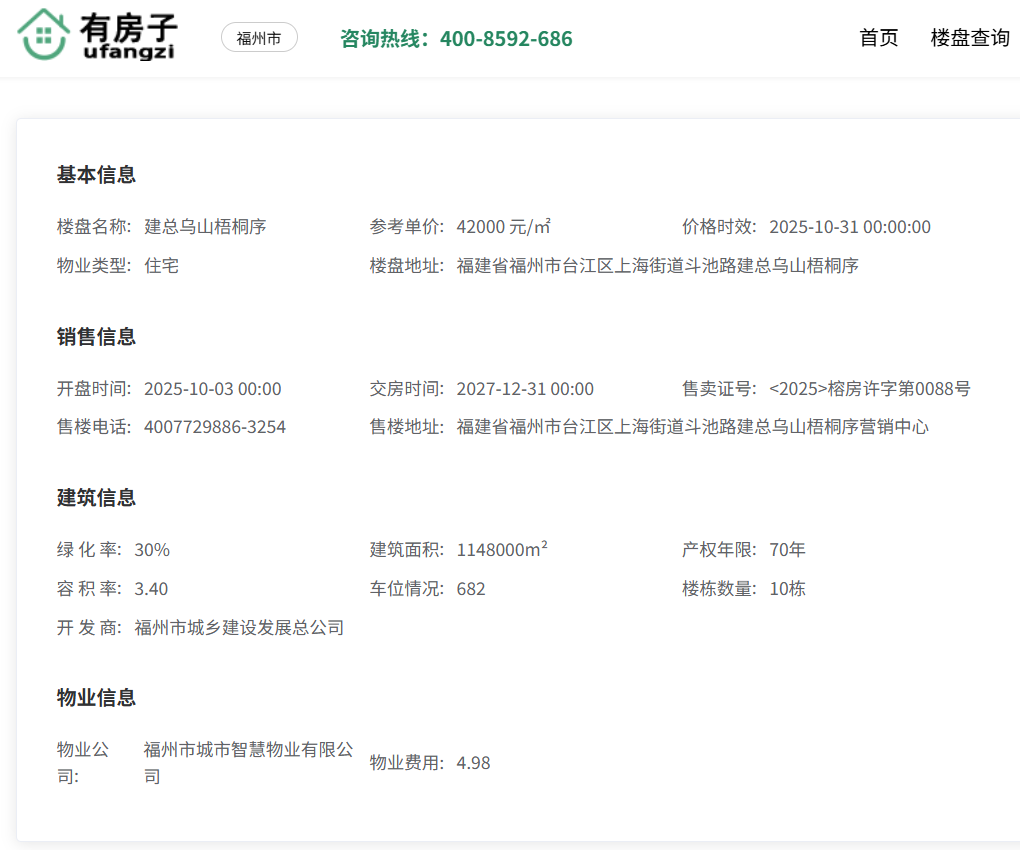Click developer name 福州市城乡建设发展总公司

(239, 628)
